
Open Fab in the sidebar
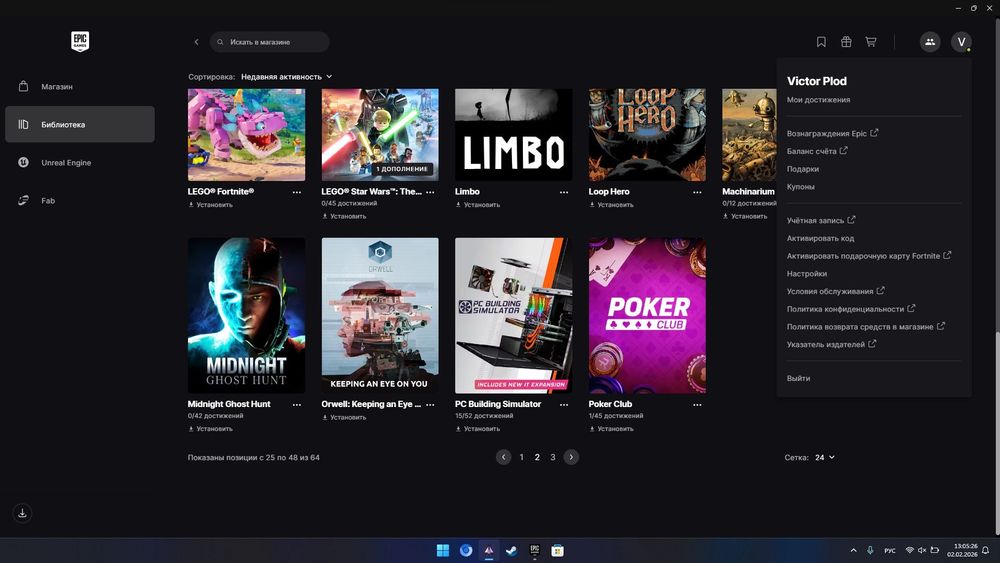[80, 200]
